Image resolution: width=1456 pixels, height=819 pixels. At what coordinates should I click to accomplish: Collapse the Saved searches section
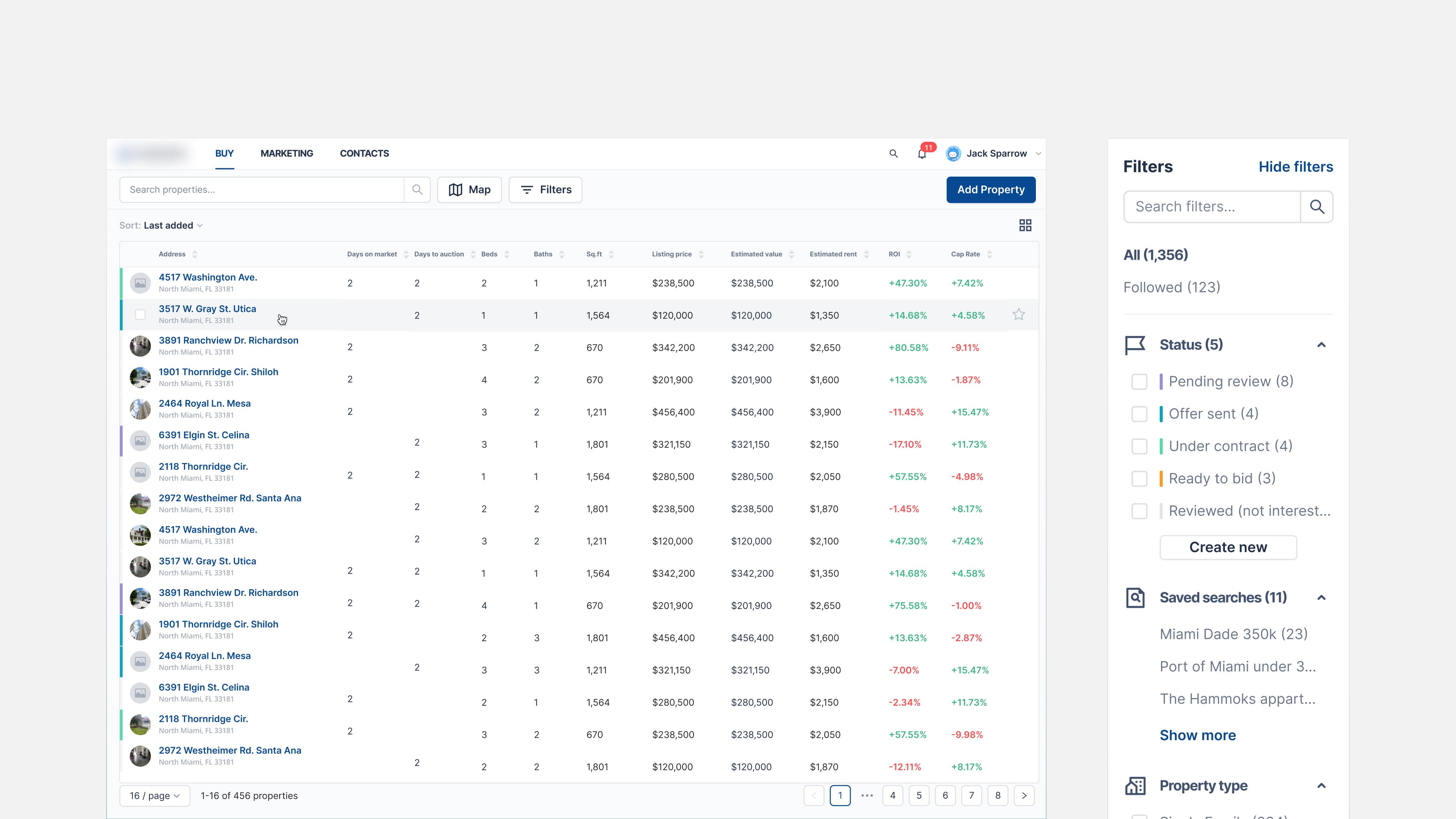tap(1321, 598)
